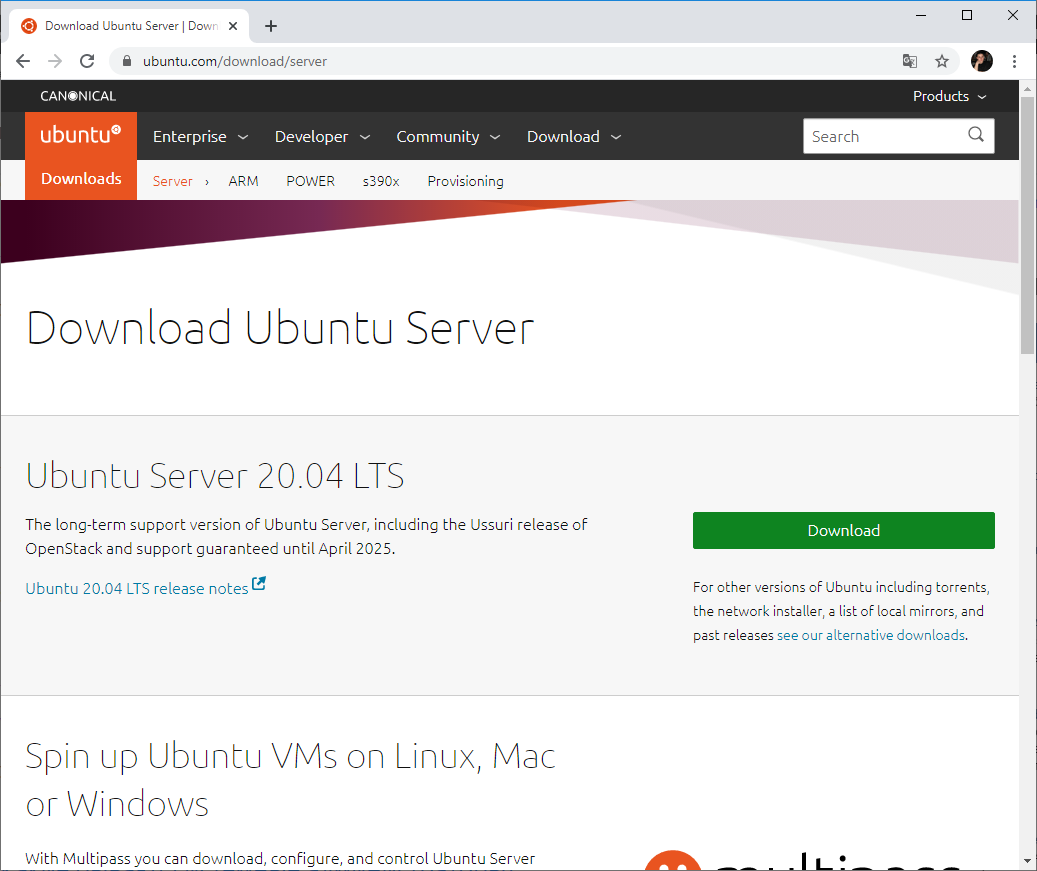This screenshot has height=871, width=1037.
Task: Click the Download Ubuntu Server page heading
Action: point(280,328)
